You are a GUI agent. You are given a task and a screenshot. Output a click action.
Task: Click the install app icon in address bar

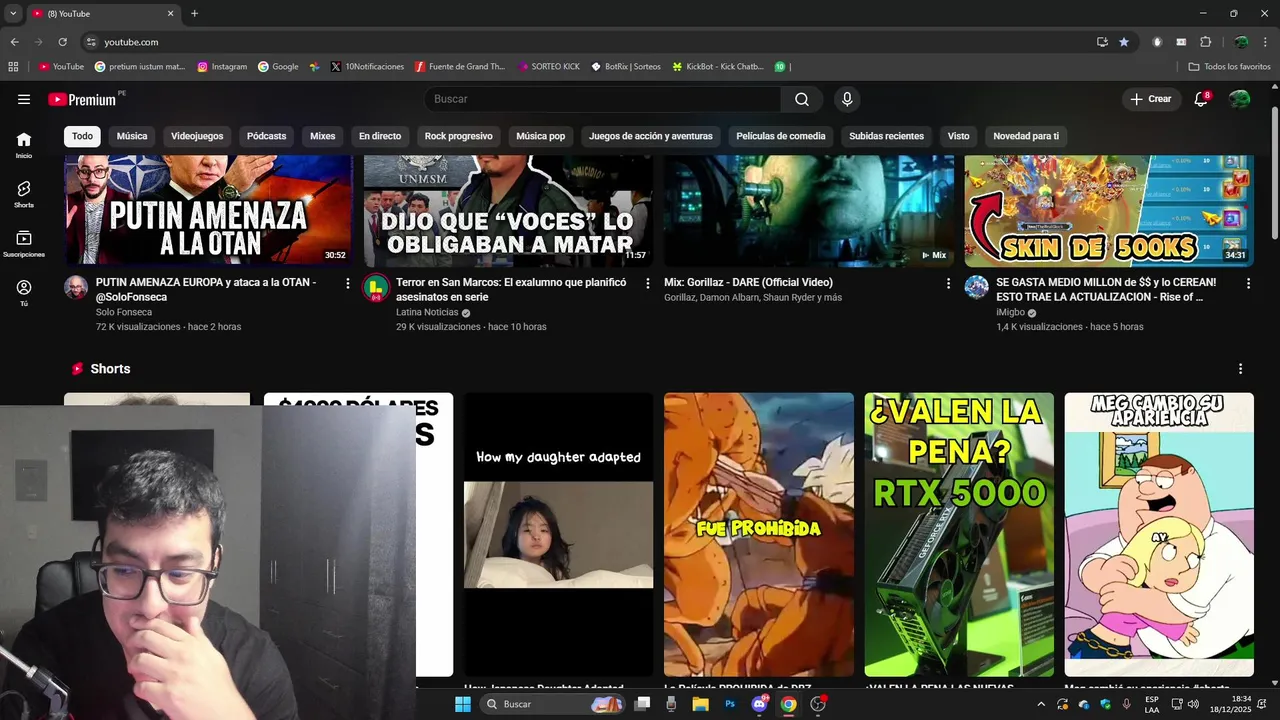[1102, 42]
